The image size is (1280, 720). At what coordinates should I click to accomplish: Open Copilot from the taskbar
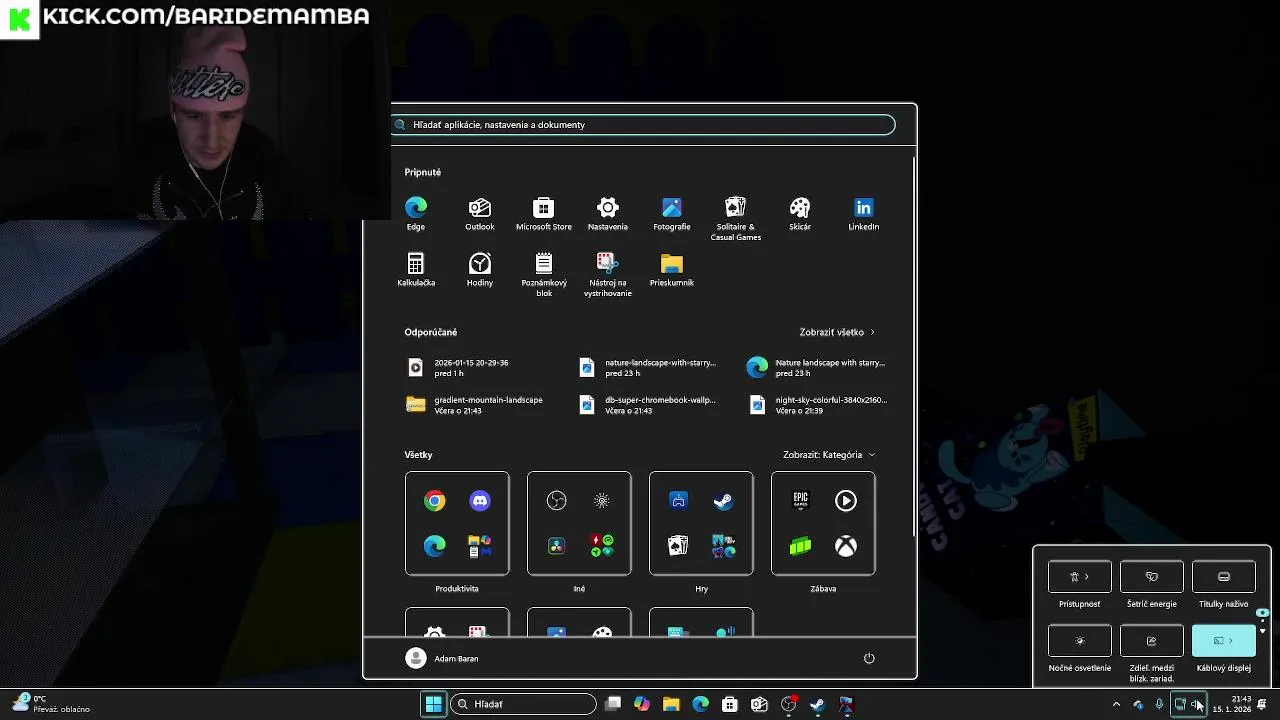(642, 704)
